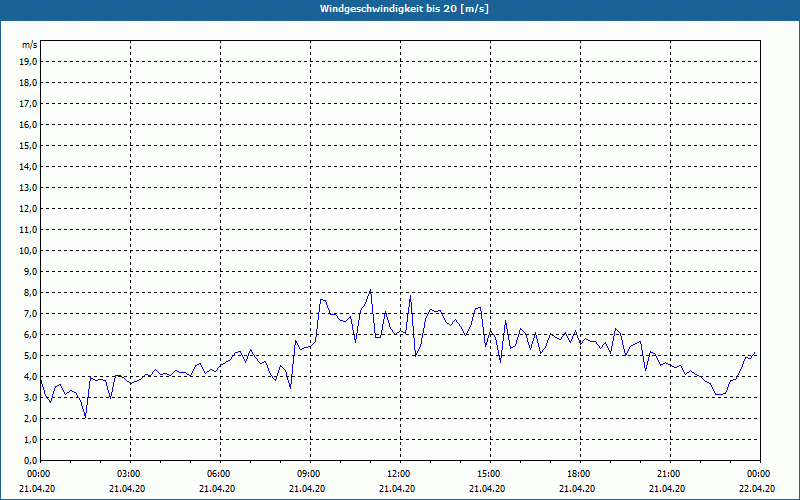Pick the y-axis value '8,0'
800x500 pixels.
(31, 293)
